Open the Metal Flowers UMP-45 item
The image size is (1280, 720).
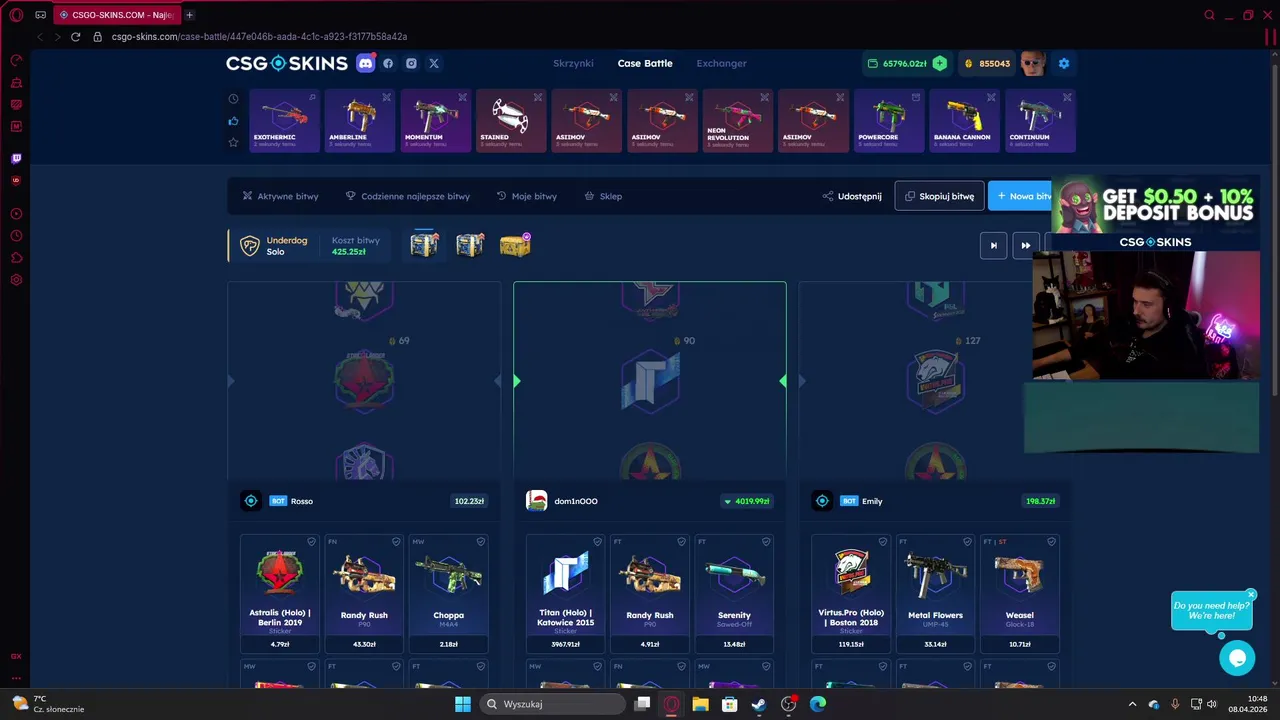point(935,593)
